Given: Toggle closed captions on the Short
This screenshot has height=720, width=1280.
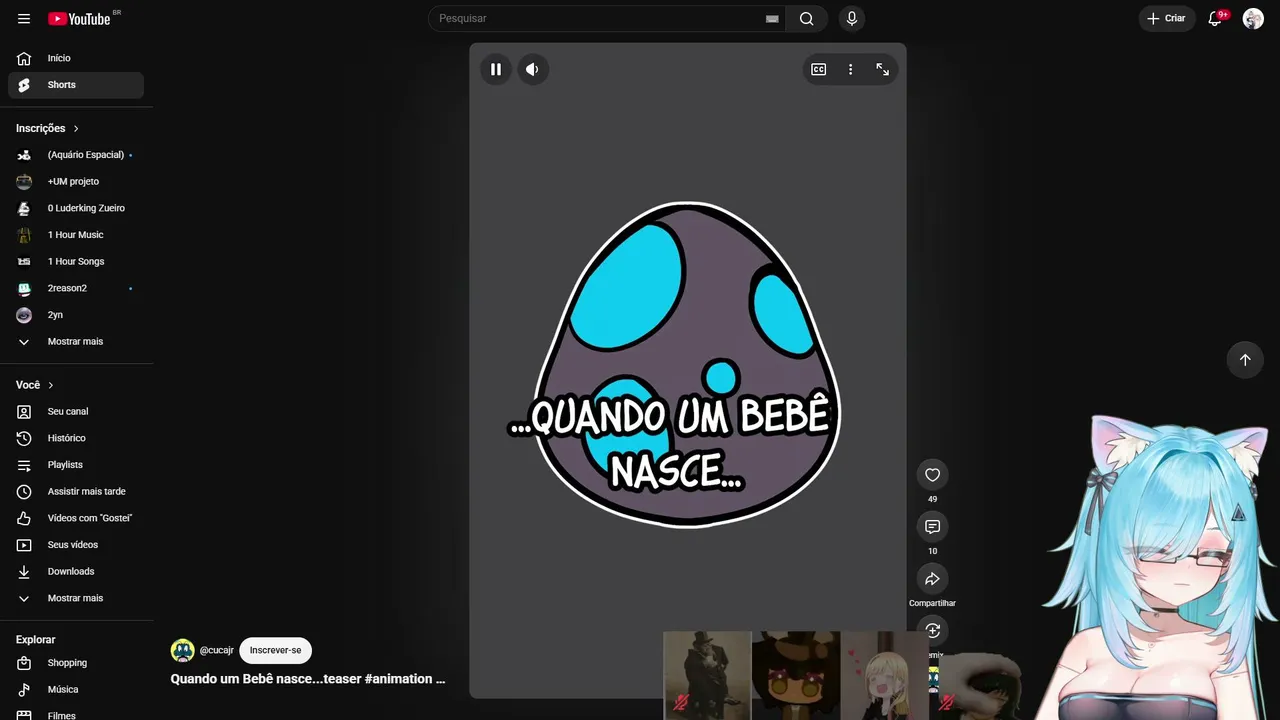Looking at the screenshot, I should coord(819,69).
